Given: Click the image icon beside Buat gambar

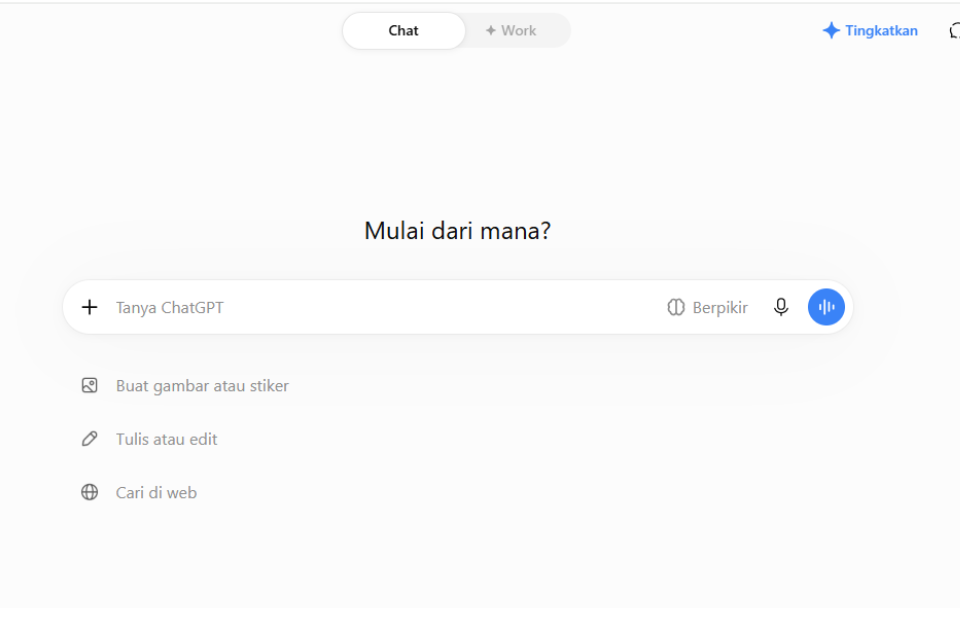Looking at the screenshot, I should [x=89, y=385].
